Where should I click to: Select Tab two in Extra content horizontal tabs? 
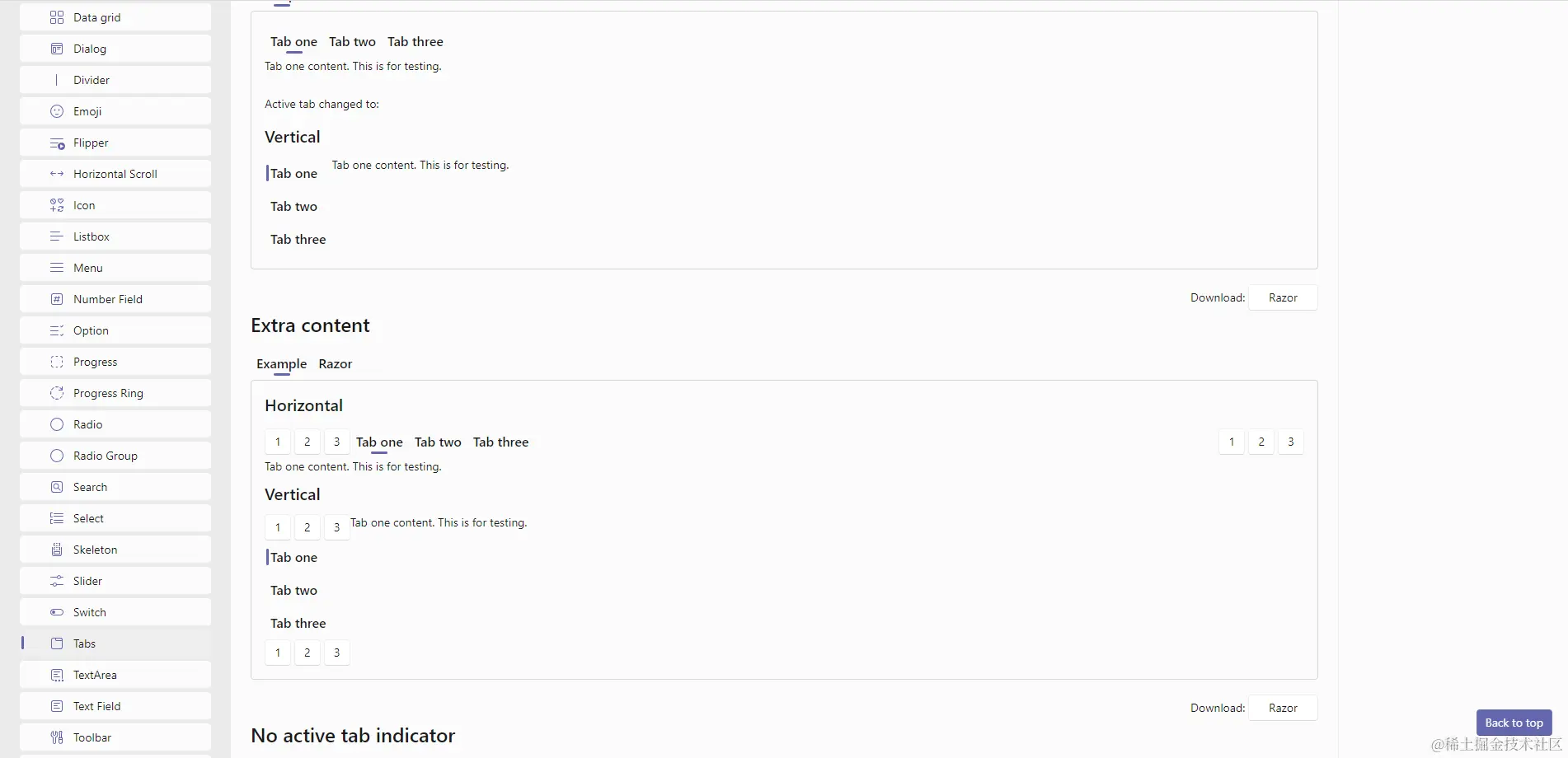pyautogui.click(x=438, y=442)
